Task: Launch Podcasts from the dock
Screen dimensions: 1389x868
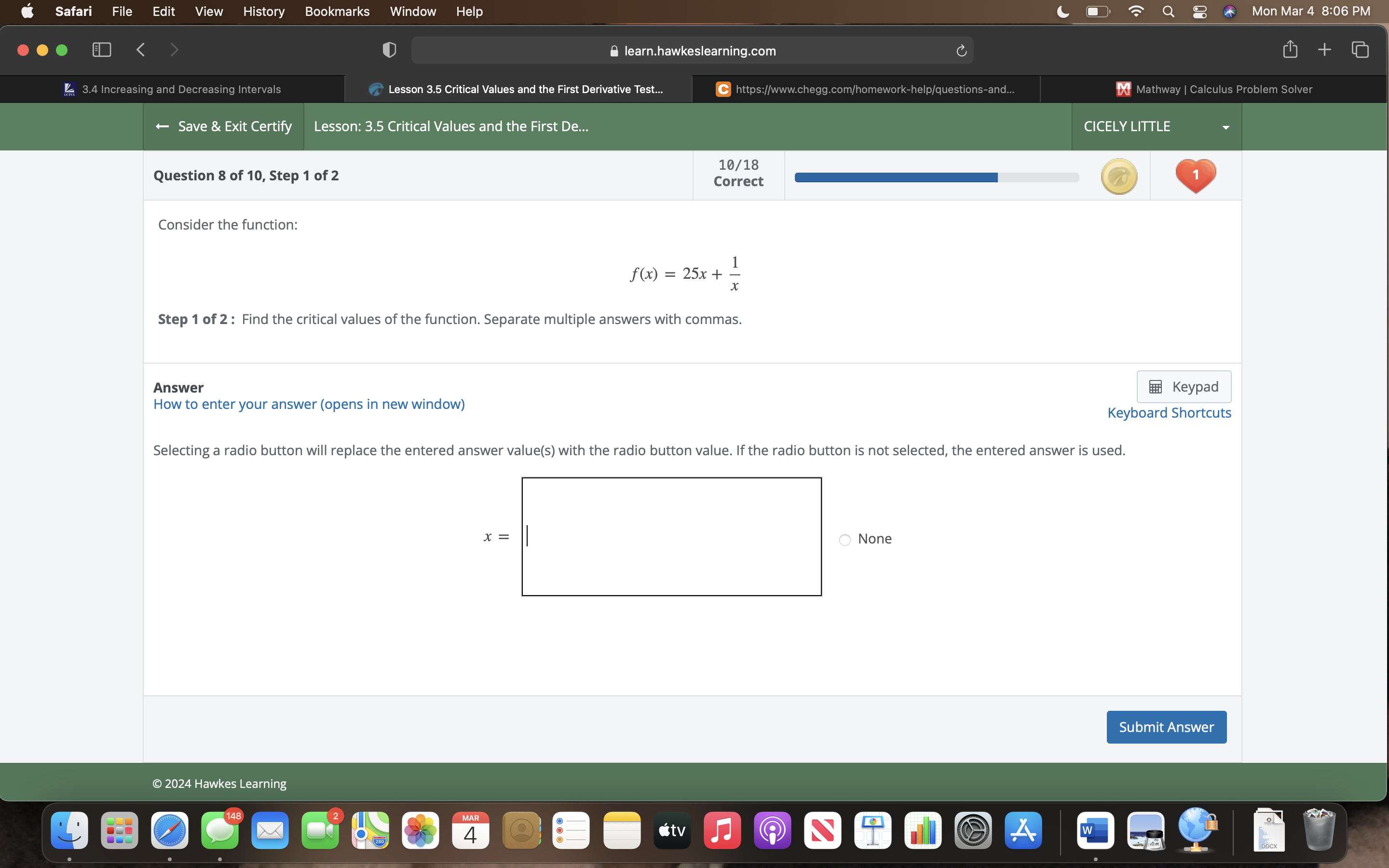Action: 772,830
